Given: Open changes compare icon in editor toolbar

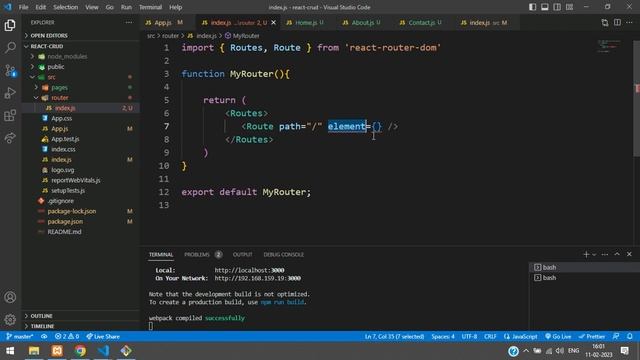Looking at the screenshot, I should click(x=605, y=22).
